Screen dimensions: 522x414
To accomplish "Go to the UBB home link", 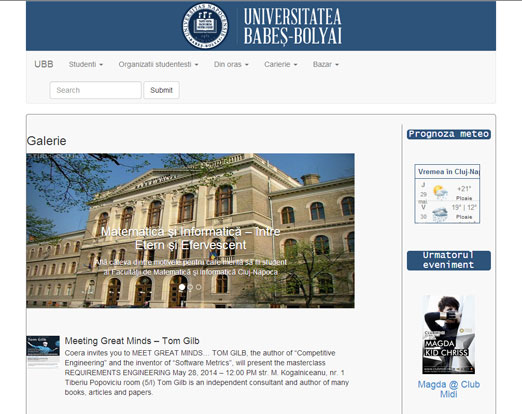I will pos(44,64).
